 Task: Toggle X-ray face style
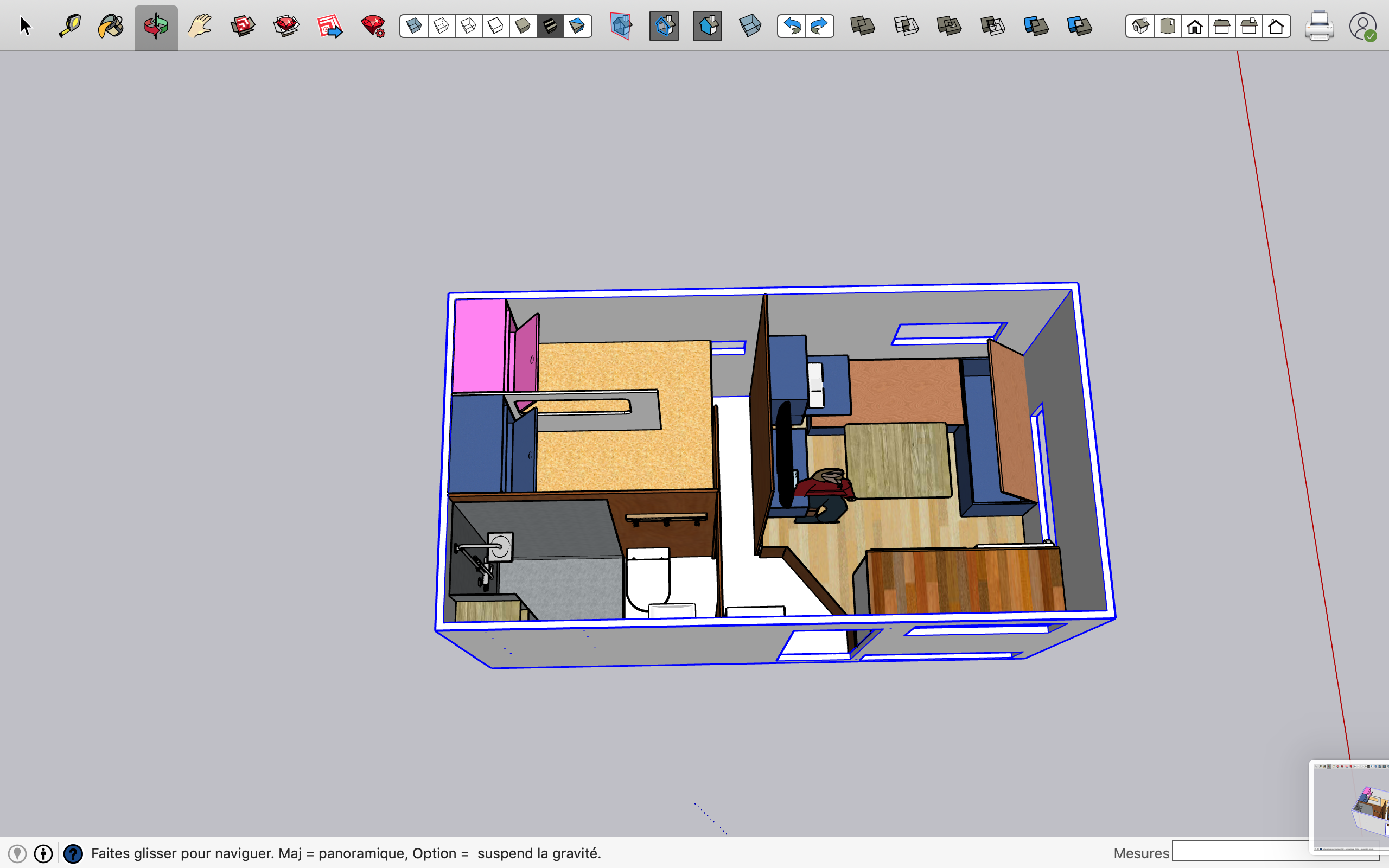pyautogui.click(x=414, y=27)
